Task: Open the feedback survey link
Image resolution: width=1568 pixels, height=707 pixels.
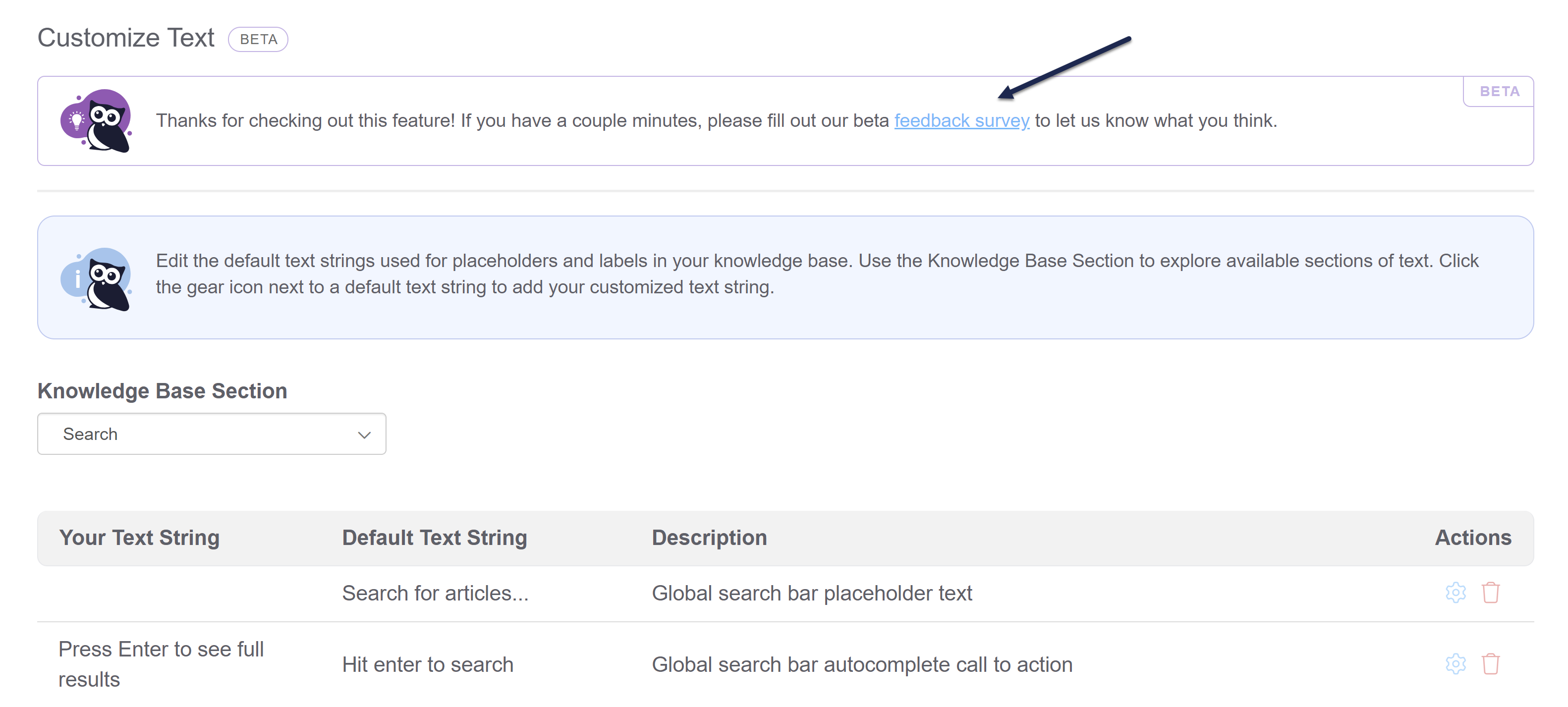Action: pos(961,120)
